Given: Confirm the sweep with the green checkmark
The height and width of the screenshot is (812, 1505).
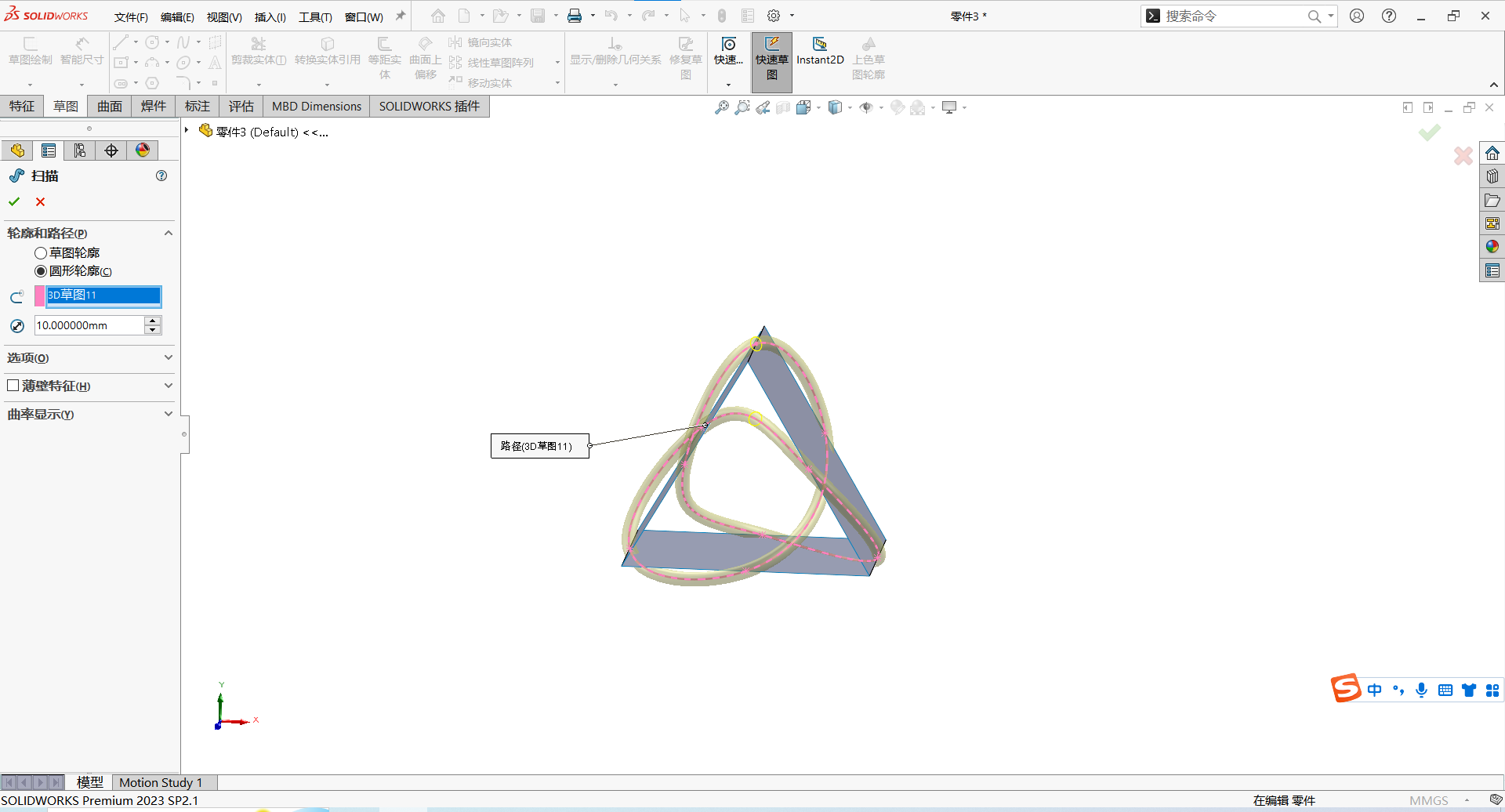Looking at the screenshot, I should pyautogui.click(x=14, y=201).
